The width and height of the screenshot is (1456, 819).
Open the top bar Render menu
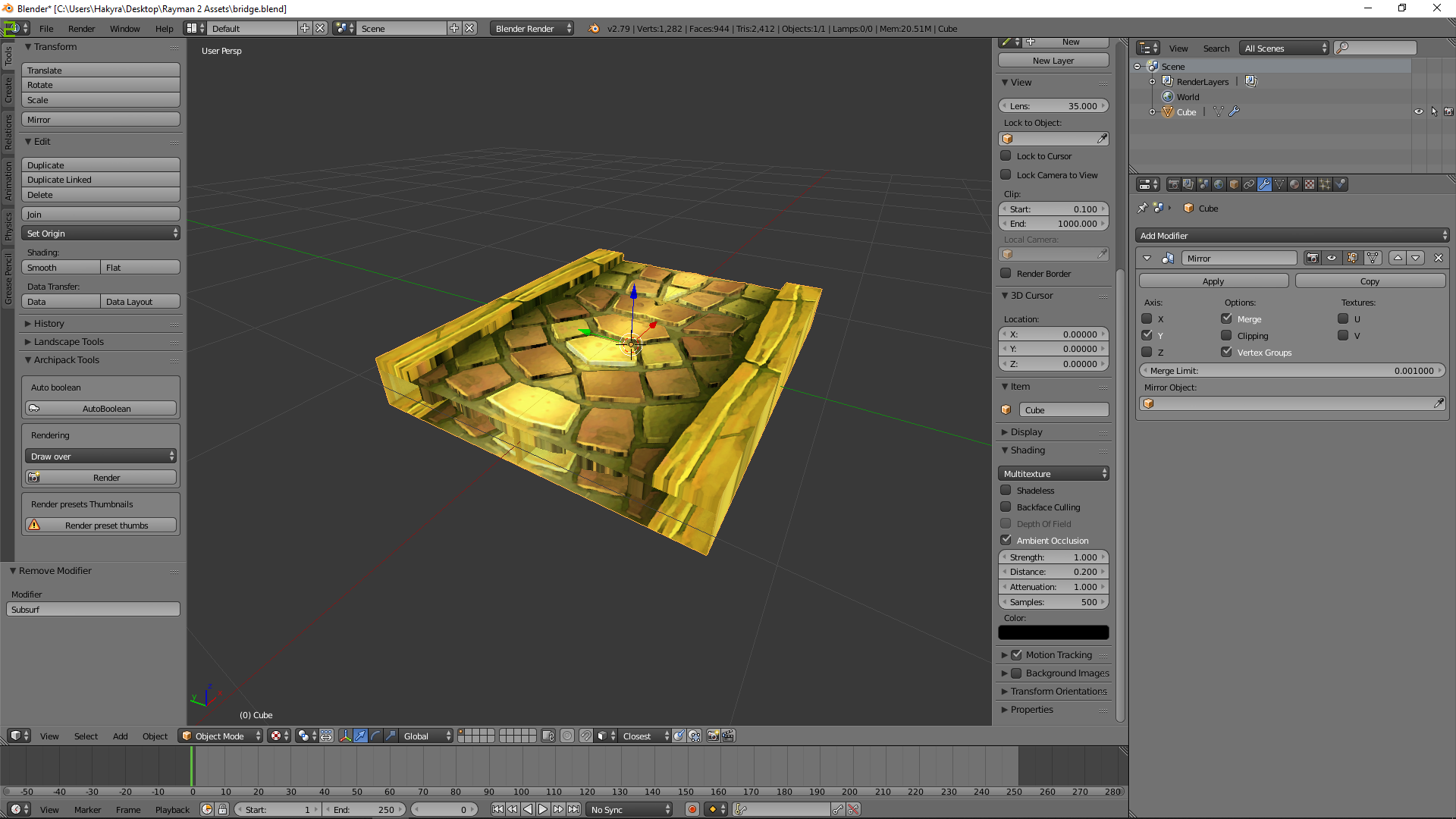81,28
